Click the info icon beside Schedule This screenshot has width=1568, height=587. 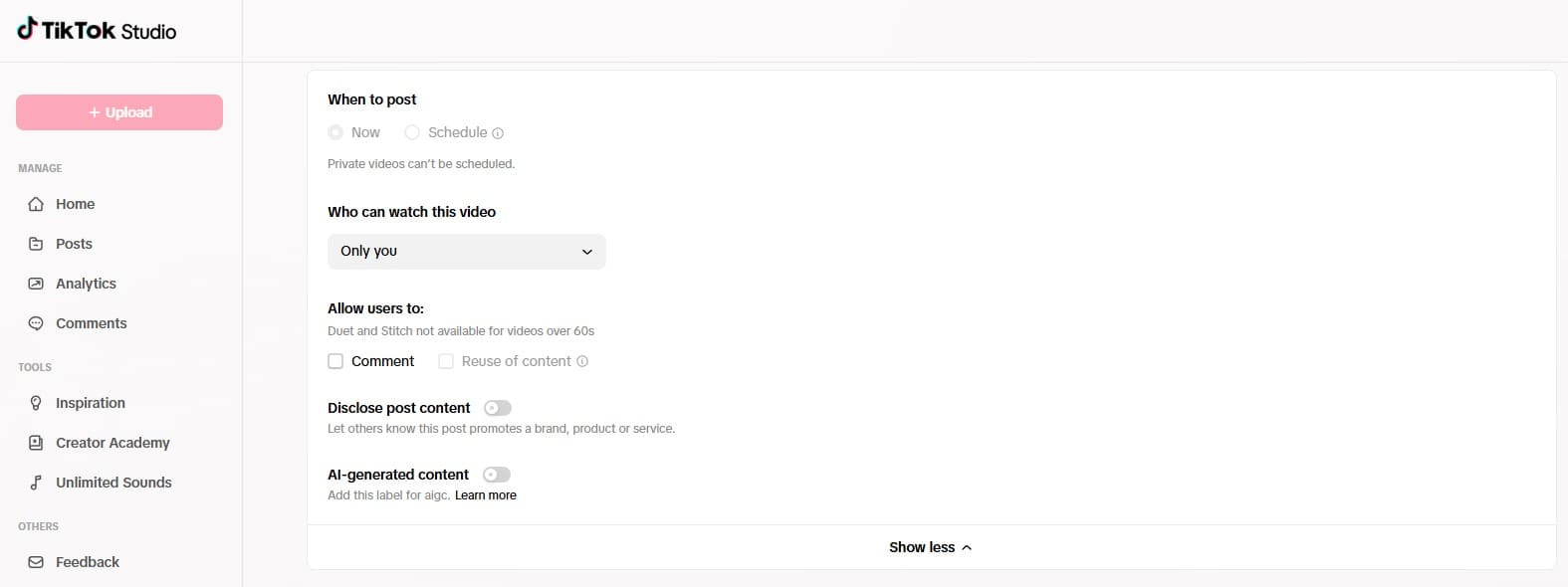click(x=498, y=133)
